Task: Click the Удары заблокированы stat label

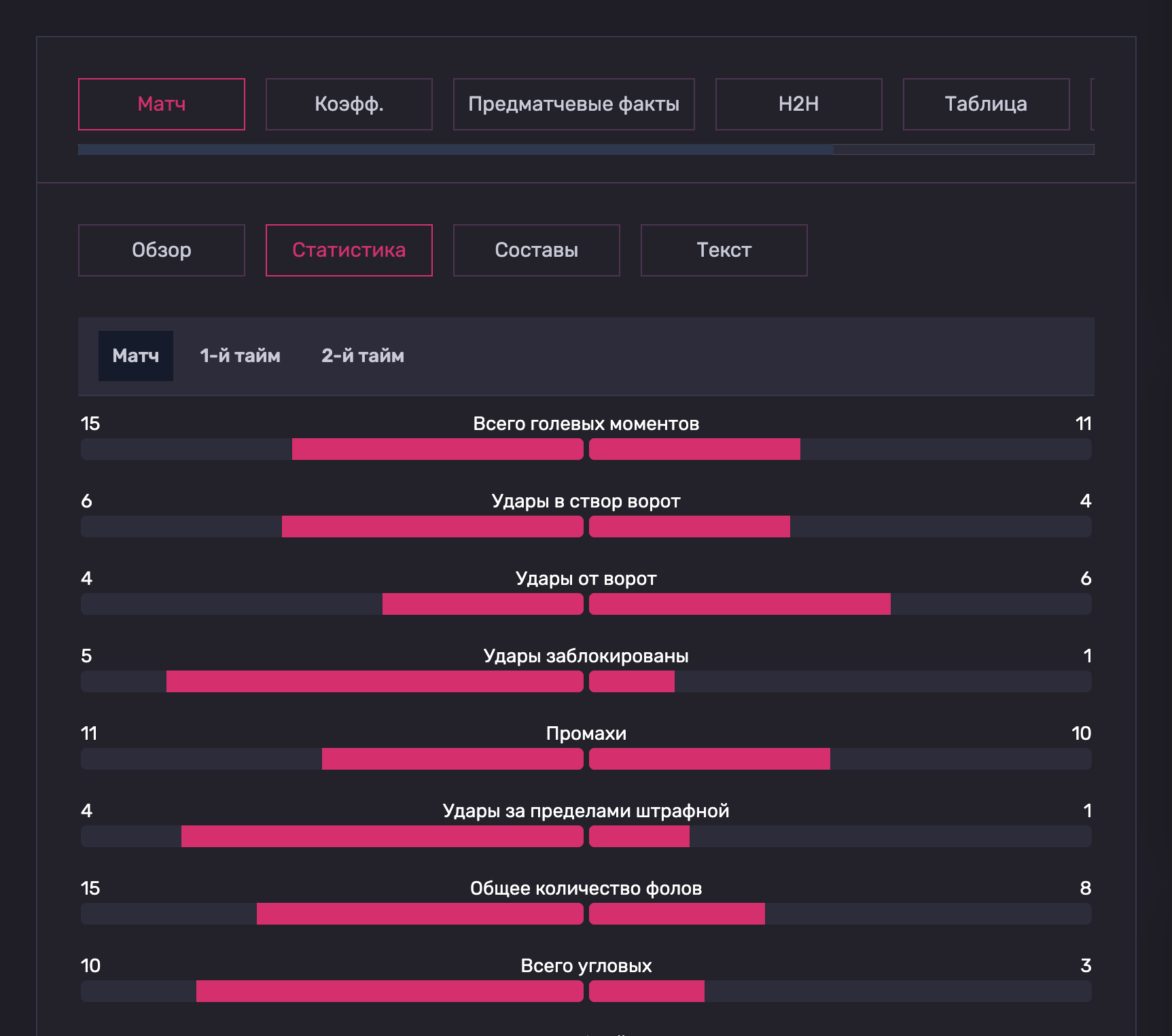Action: pos(586,656)
